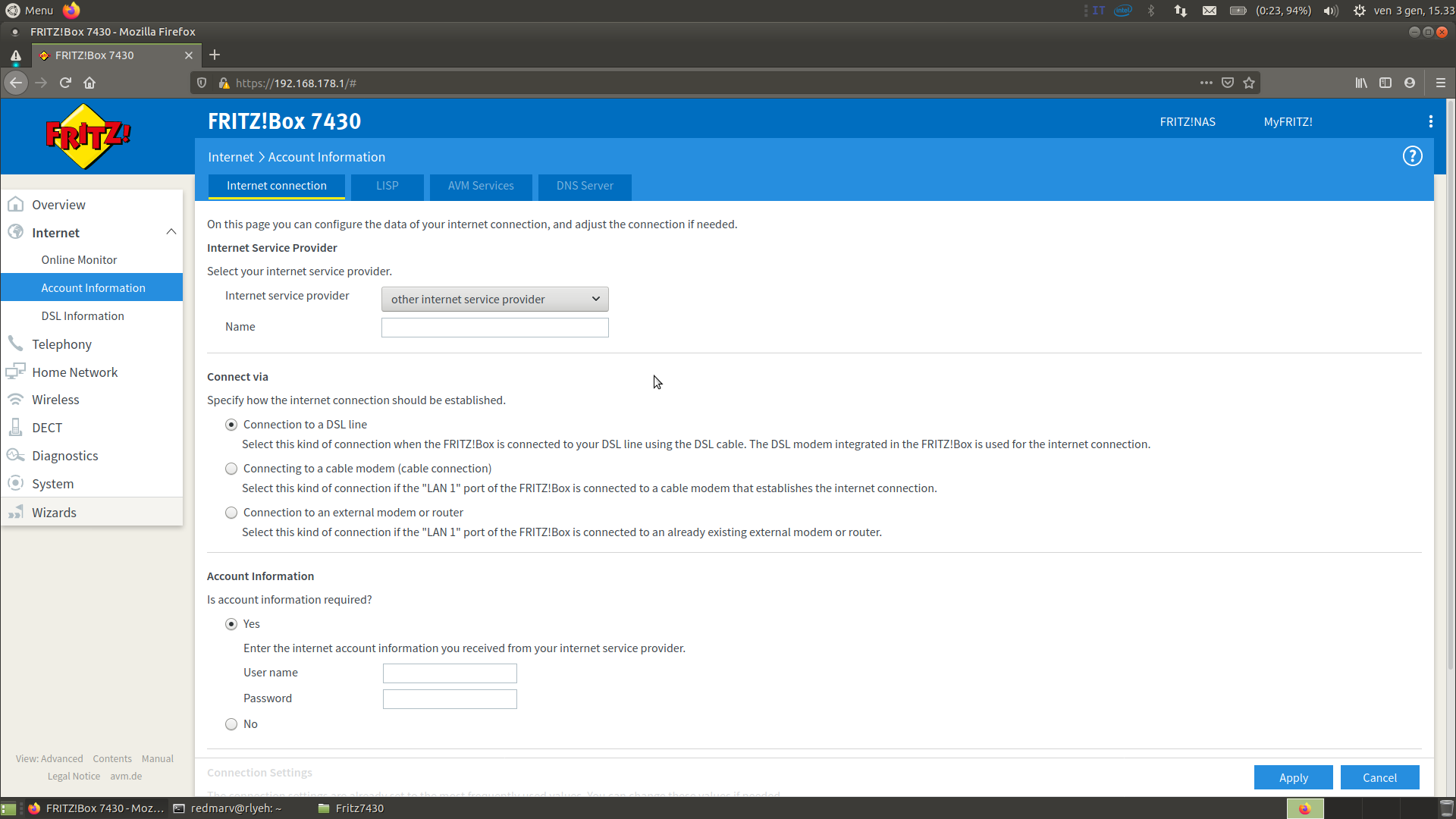This screenshot has height=819, width=1456.
Task: Go back with Firefox back arrow
Action: point(16,83)
